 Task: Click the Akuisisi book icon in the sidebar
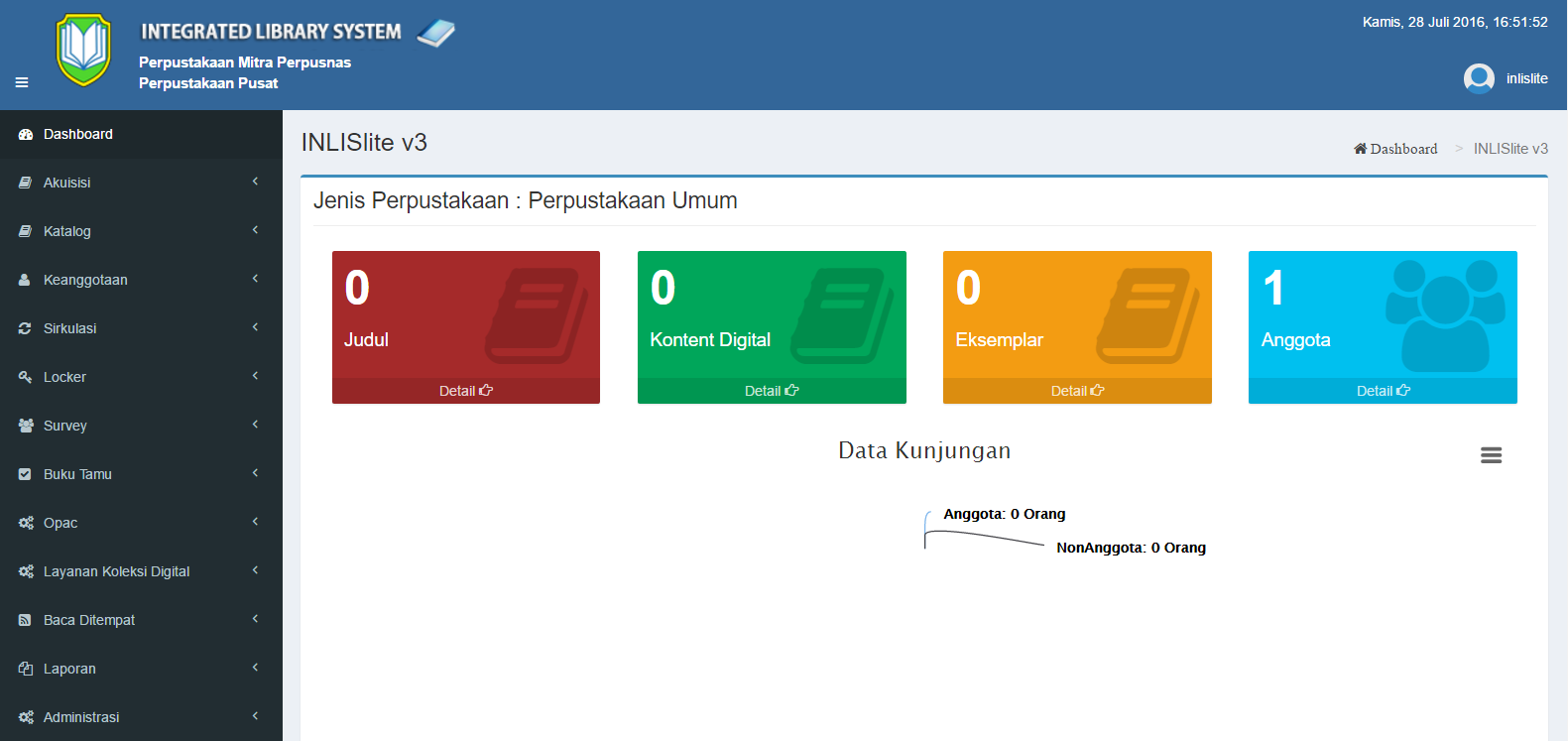26,183
